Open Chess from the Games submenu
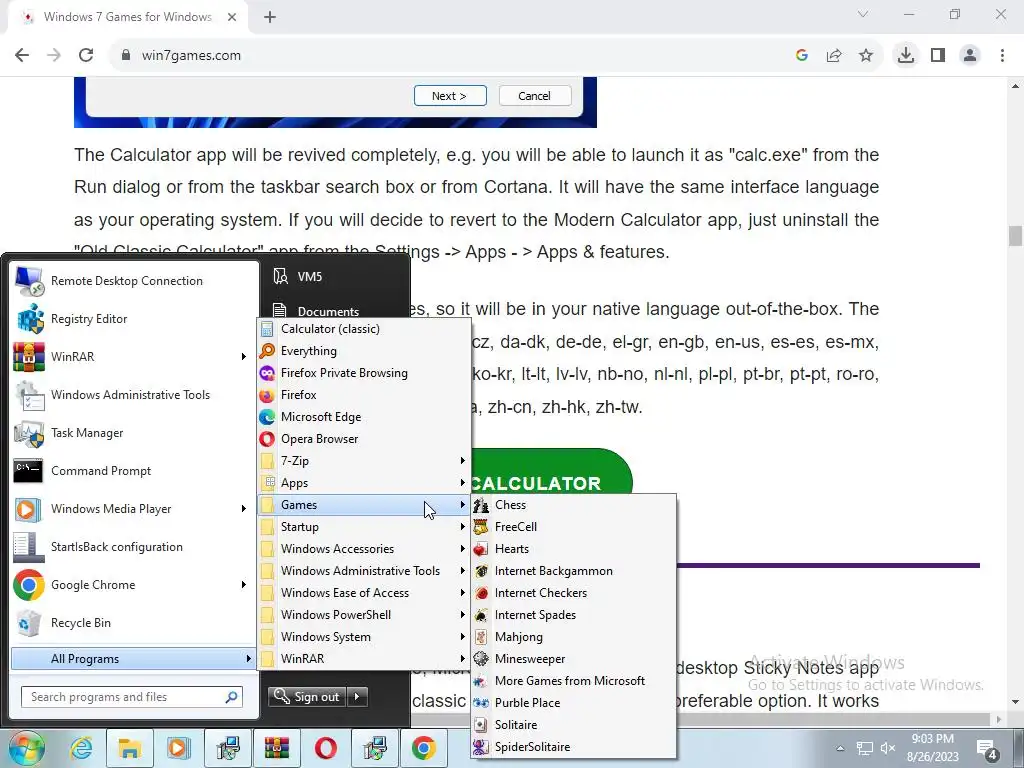The image size is (1024, 768). pyautogui.click(x=573, y=505)
